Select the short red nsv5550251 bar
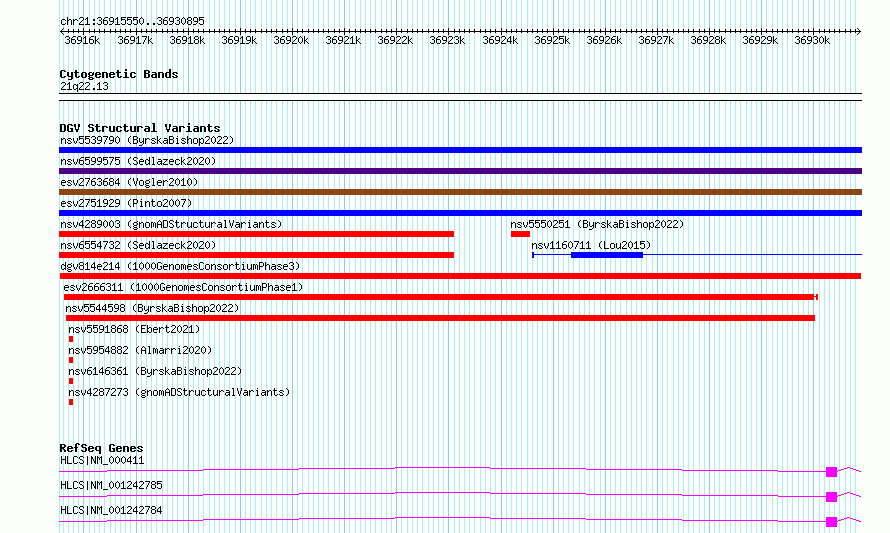 coord(520,234)
